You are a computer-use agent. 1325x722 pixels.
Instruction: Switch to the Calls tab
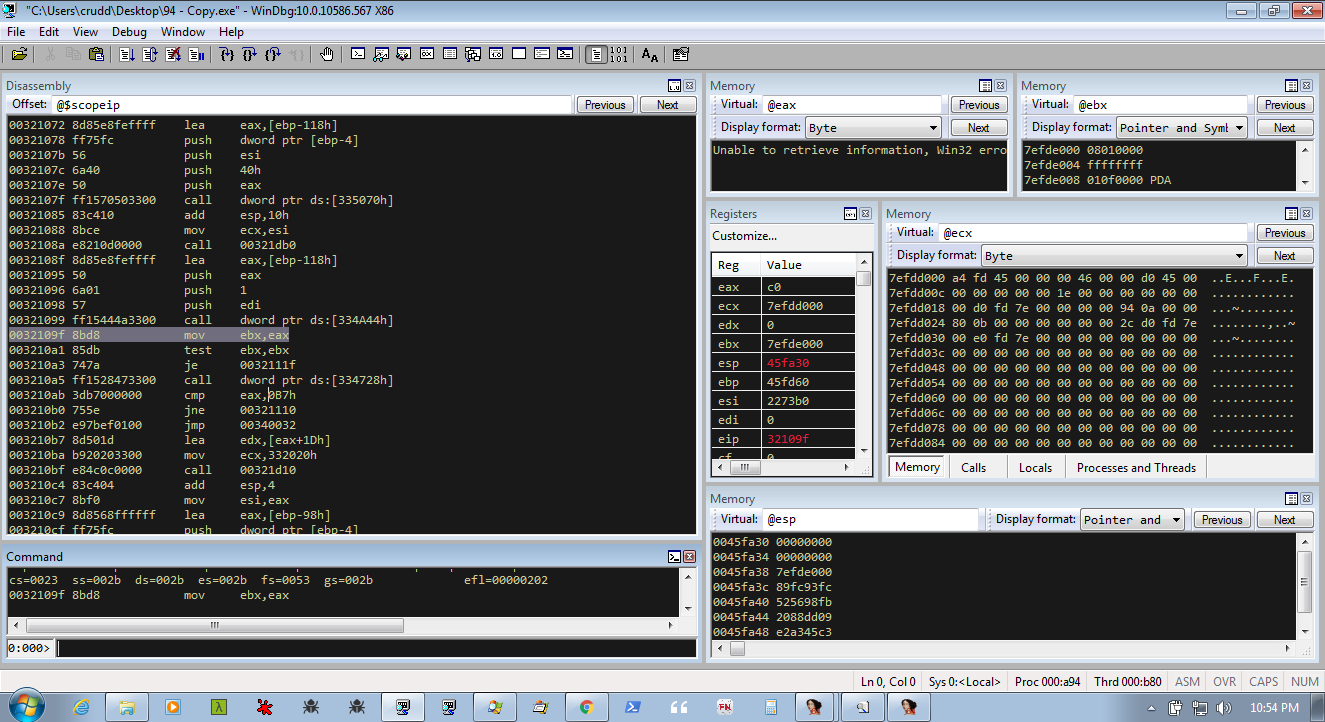pyautogui.click(x=973, y=467)
